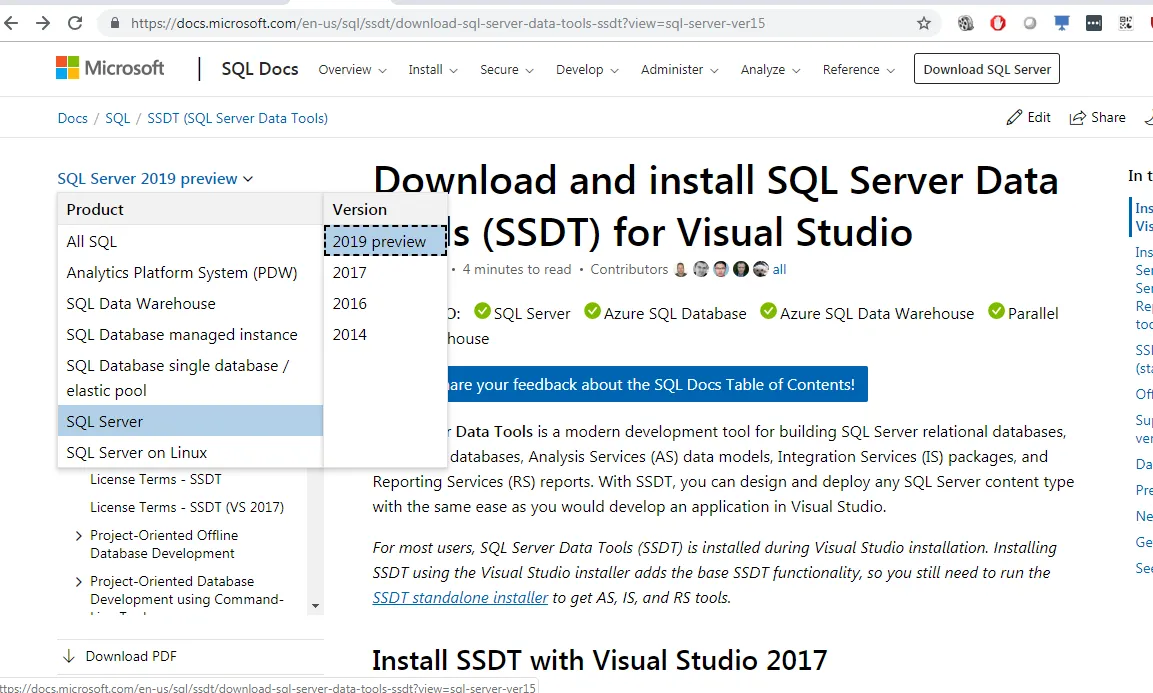The height and width of the screenshot is (693, 1153).
Task: Select SQL Database single database / elastic pool
Action: [190, 377]
